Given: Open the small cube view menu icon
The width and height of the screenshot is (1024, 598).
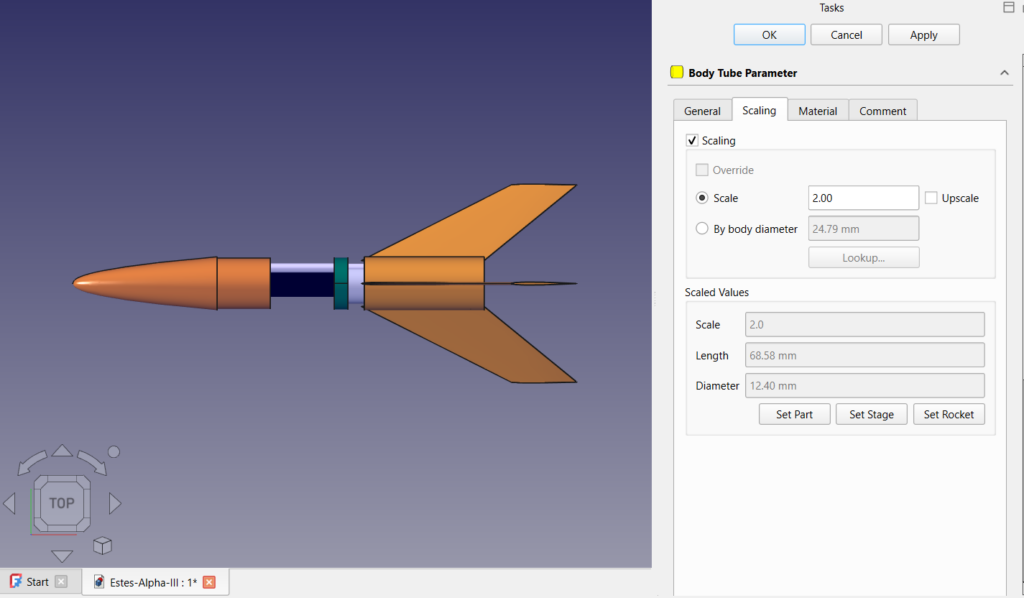Looking at the screenshot, I should point(102,546).
